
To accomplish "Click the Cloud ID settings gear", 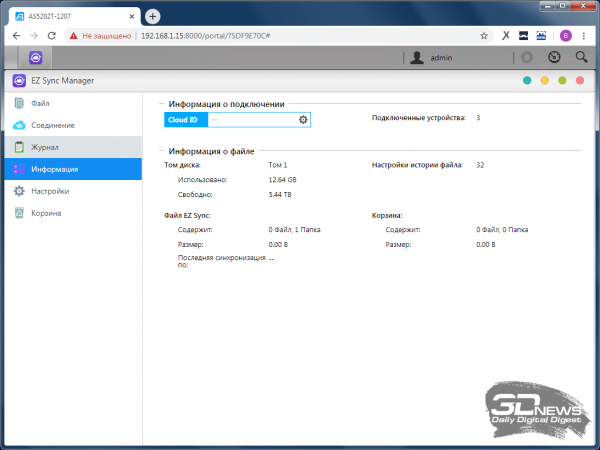I will tap(303, 120).
